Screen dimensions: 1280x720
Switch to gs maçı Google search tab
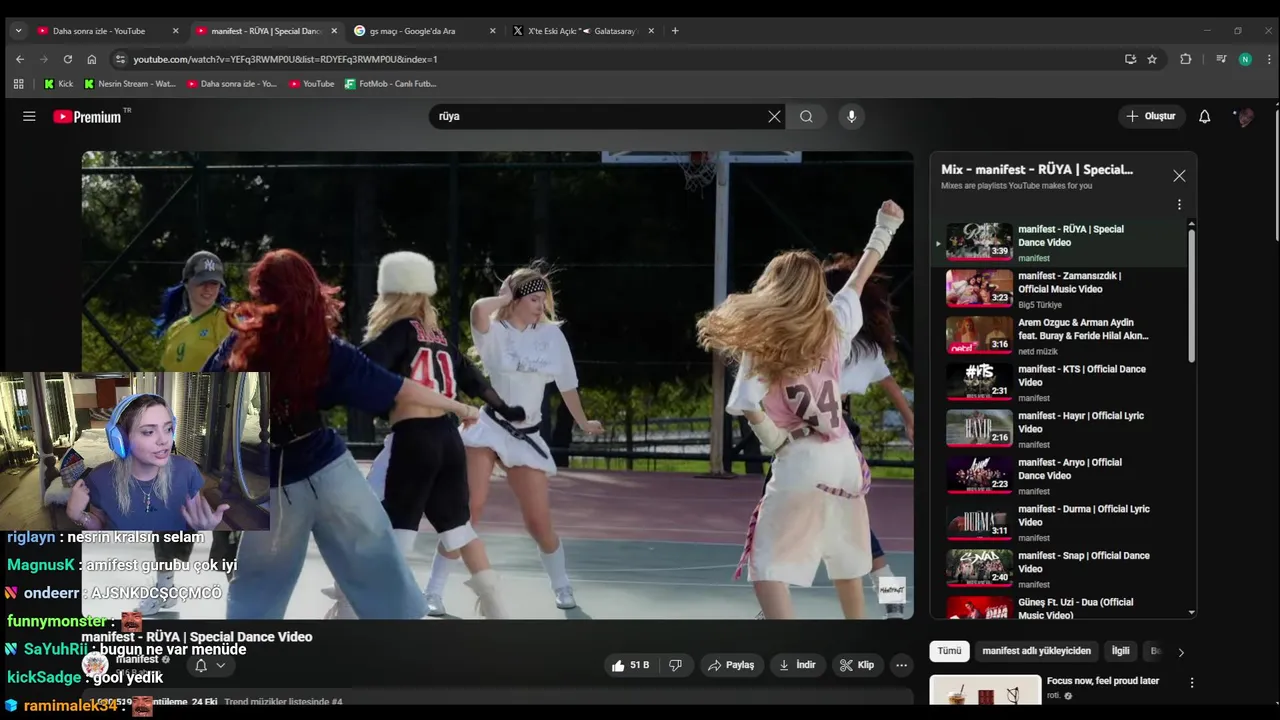tap(412, 31)
